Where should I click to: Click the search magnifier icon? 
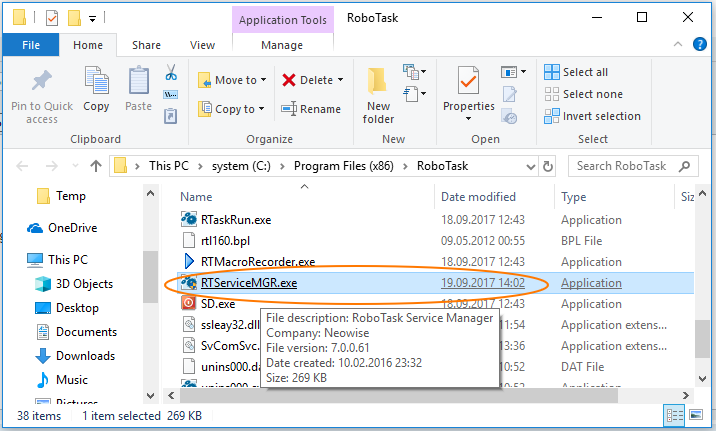[684, 166]
